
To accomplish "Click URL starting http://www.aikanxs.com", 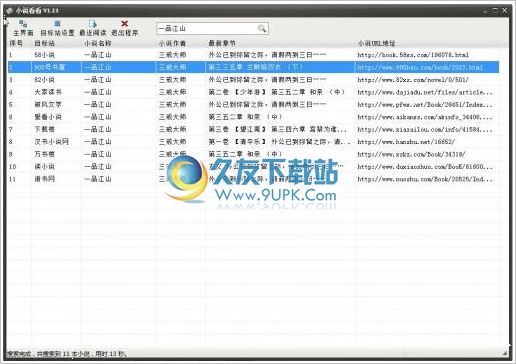I will point(425,117).
